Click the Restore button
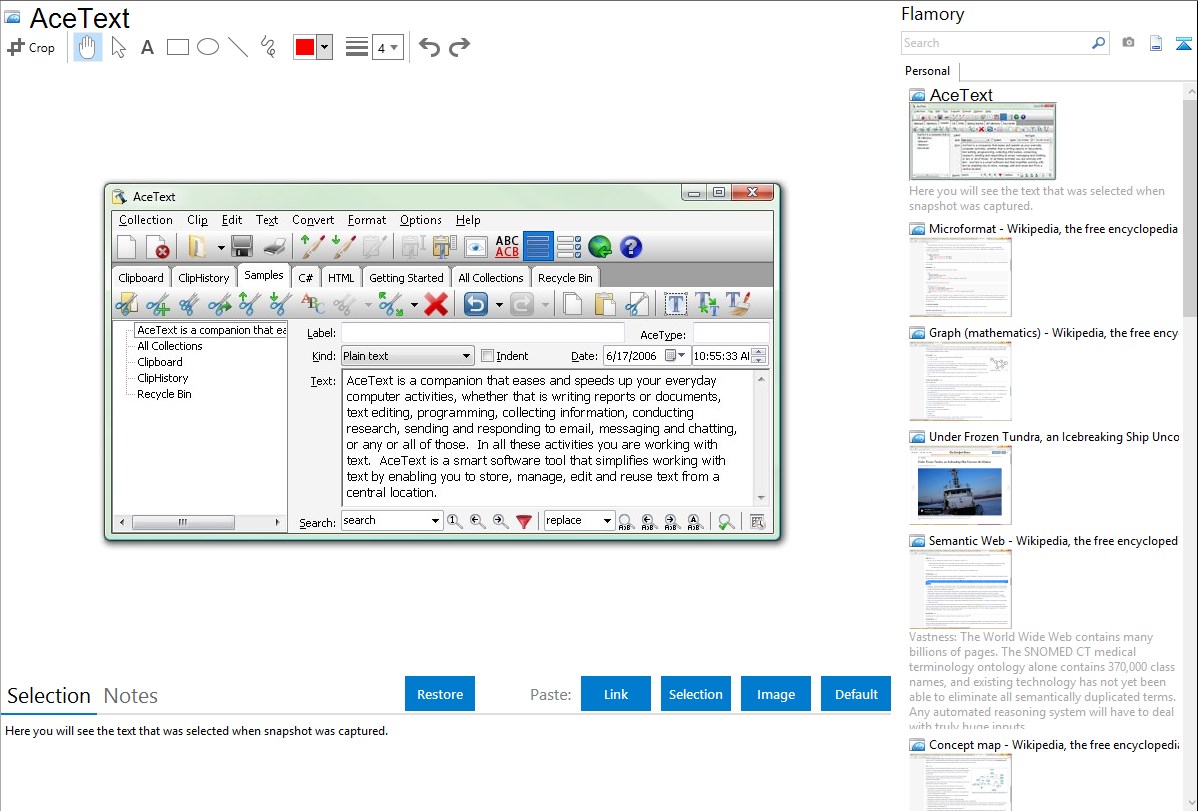This screenshot has width=1198, height=811. point(440,693)
